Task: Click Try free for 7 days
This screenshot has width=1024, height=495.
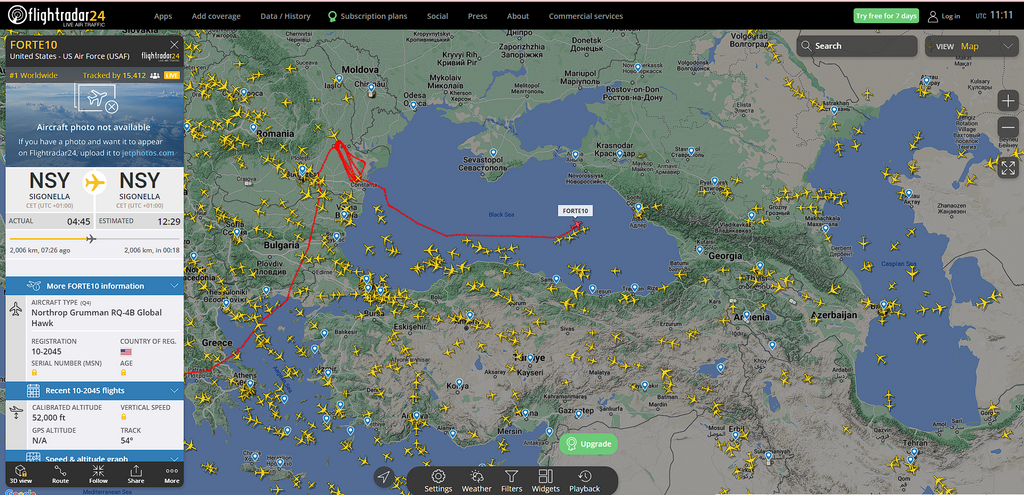Action: (x=886, y=16)
